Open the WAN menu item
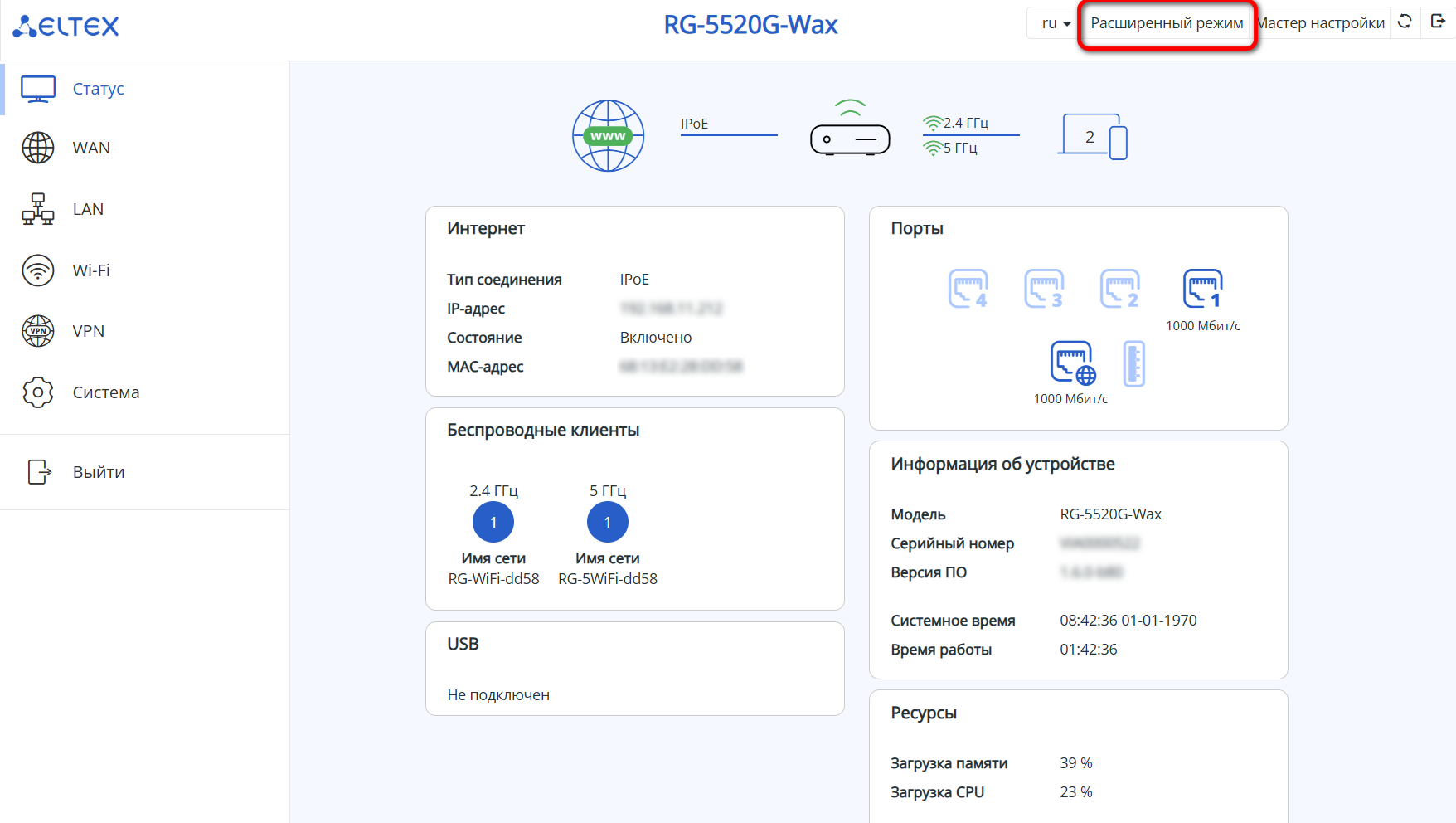1456x823 pixels. pos(91,148)
